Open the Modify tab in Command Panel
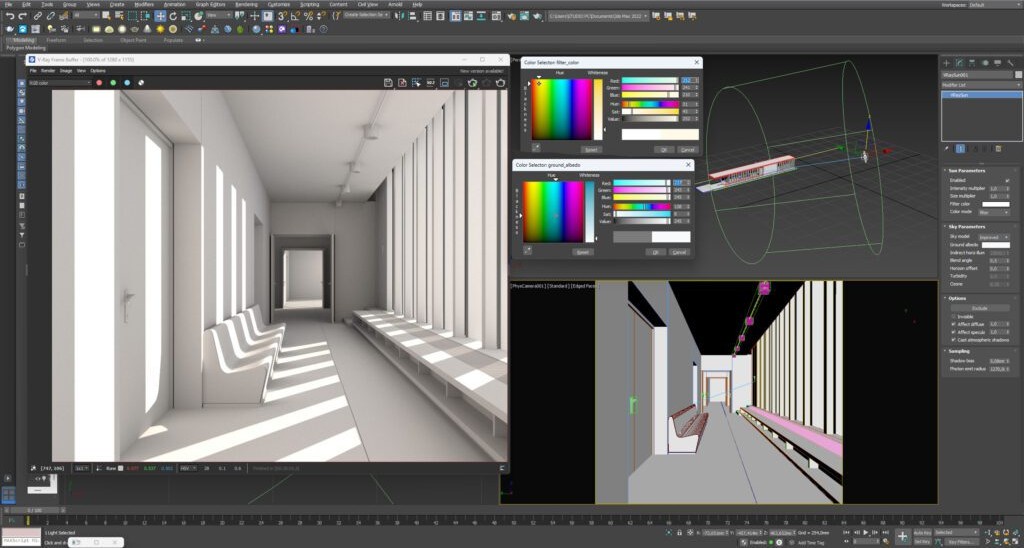 pyautogui.click(x=959, y=63)
